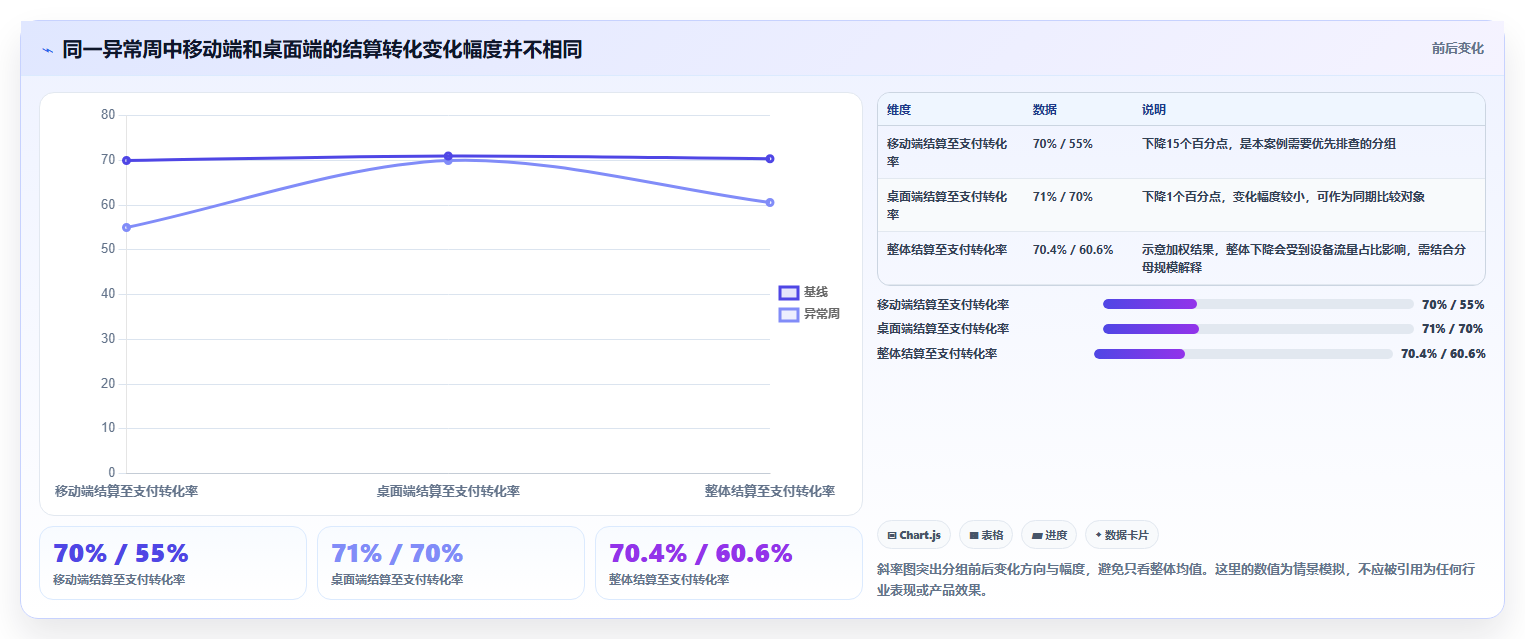The width and height of the screenshot is (1525, 639).
Task: Click the 斜率图 footnote paragraph
Action: coord(1180,580)
